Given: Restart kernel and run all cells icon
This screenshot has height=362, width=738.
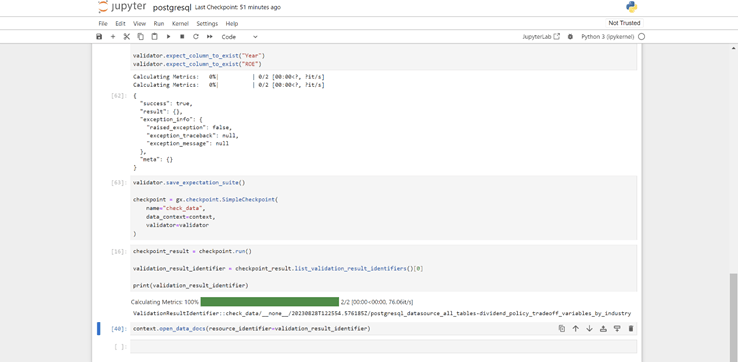Looking at the screenshot, I should 209,37.
